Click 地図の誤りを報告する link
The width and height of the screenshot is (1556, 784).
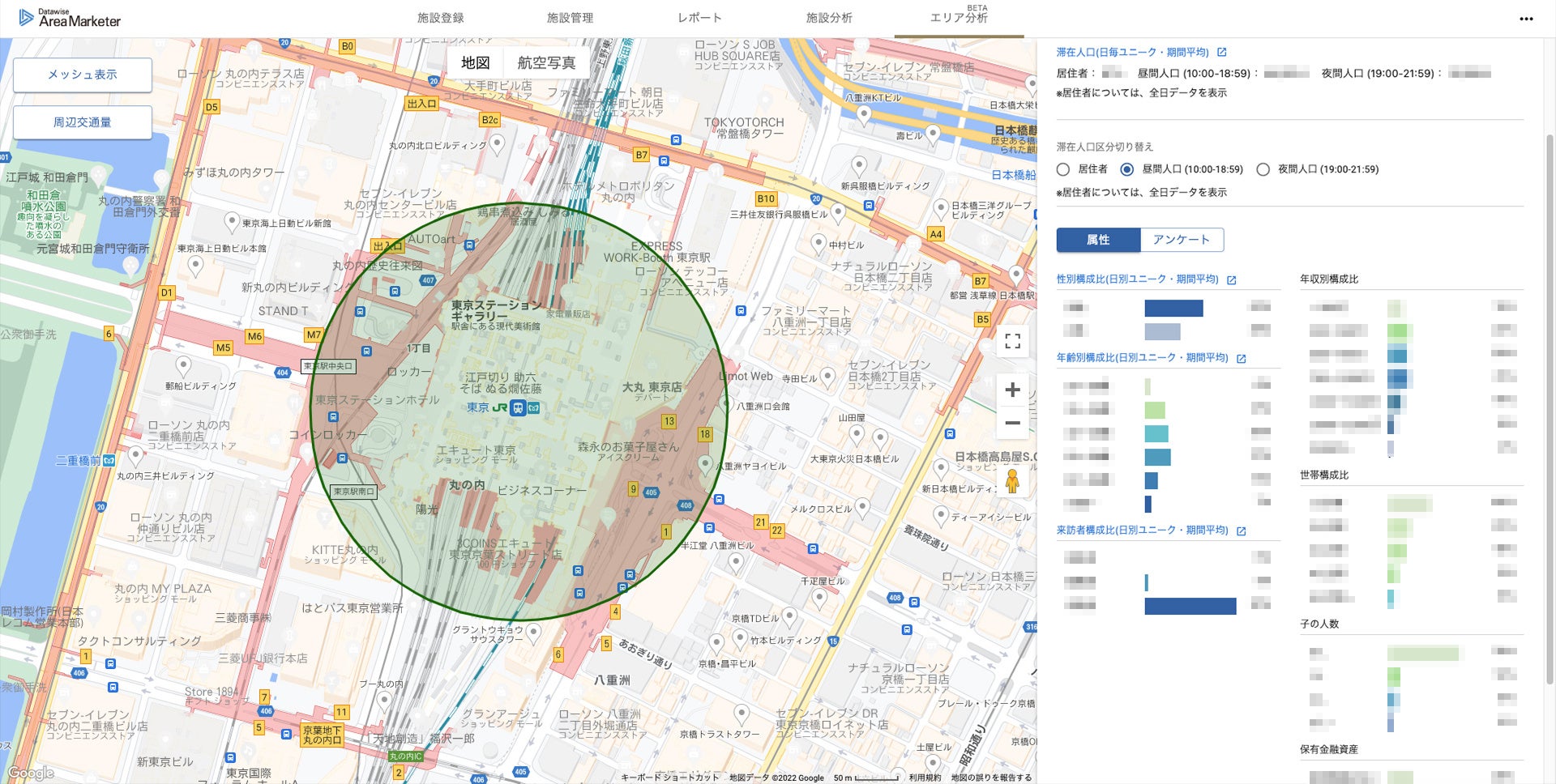click(991, 778)
